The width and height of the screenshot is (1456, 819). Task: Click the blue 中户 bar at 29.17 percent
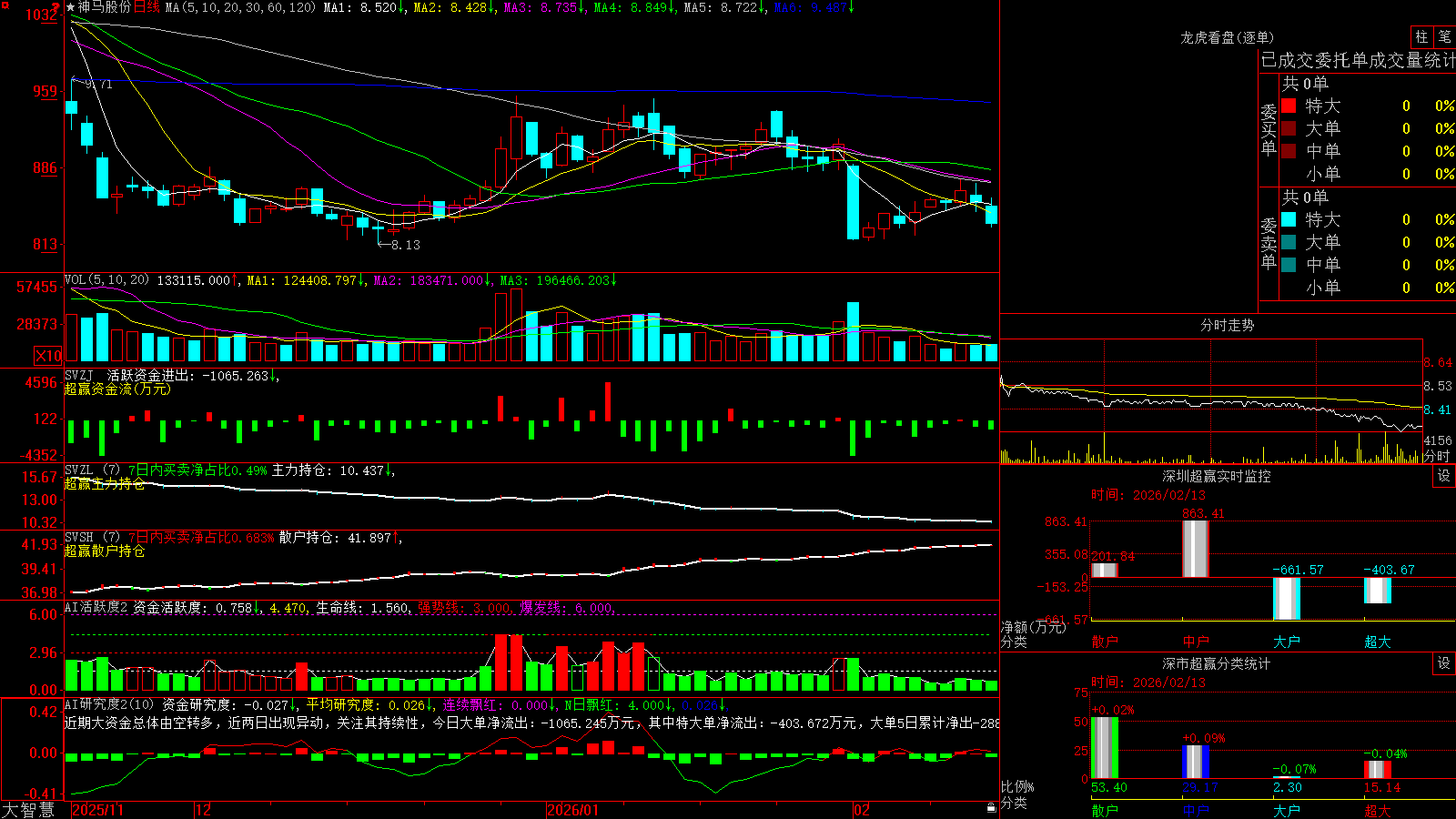point(1195,762)
